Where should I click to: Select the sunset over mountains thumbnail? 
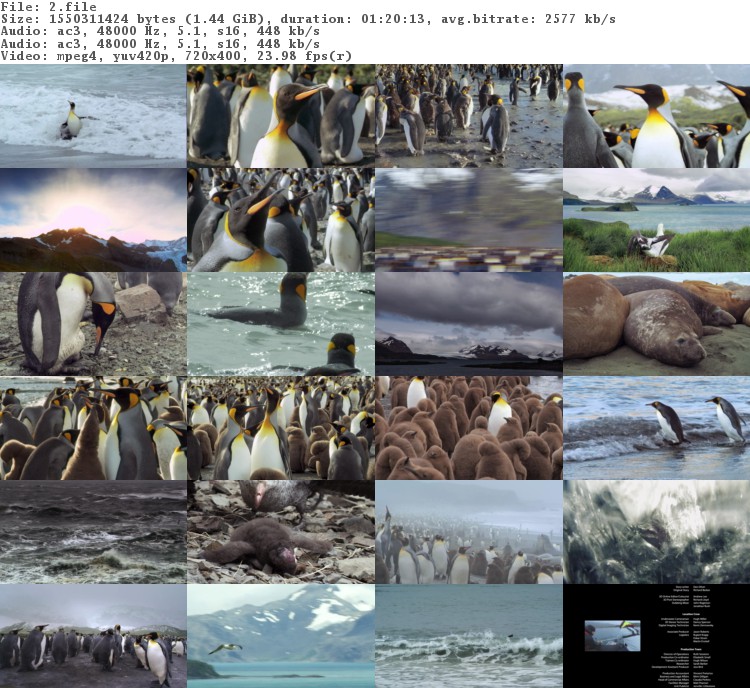pyautogui.click(x=93, y=220)
